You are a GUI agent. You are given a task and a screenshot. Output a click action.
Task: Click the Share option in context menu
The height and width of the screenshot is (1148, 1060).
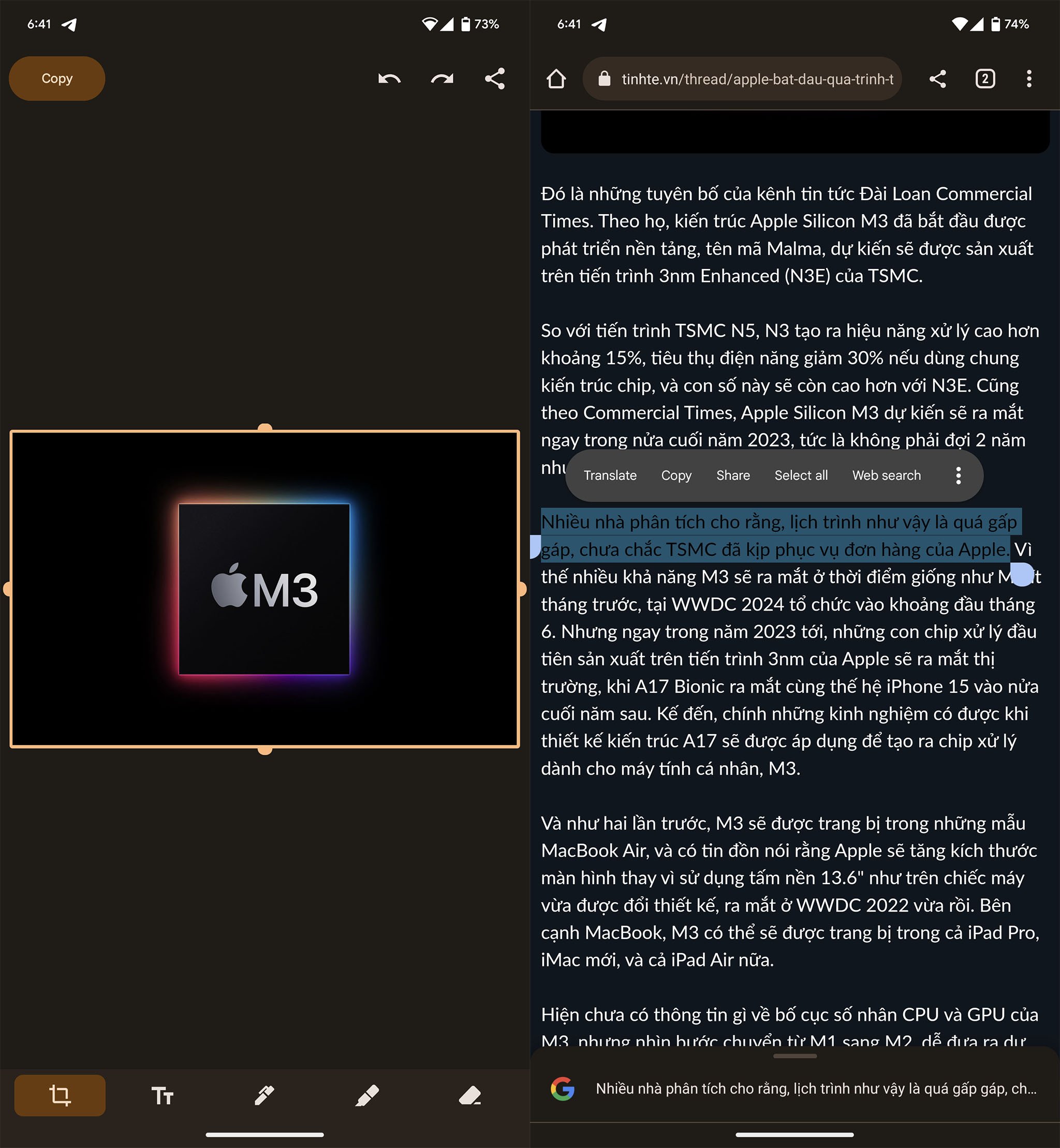click(x=733, y=475)
